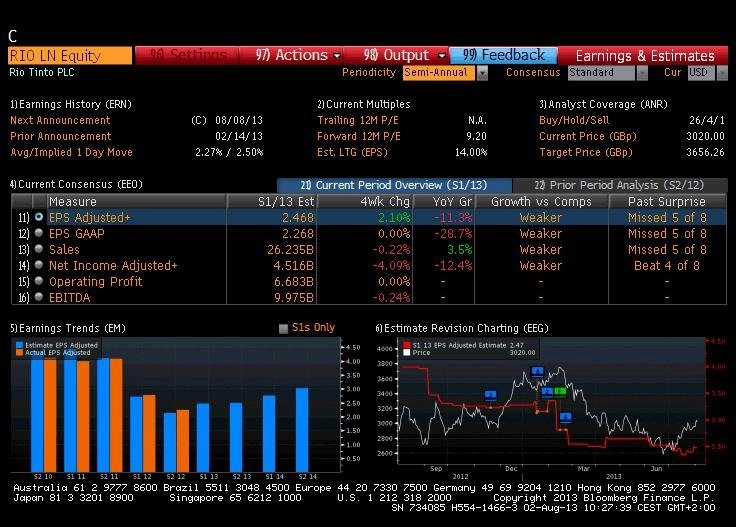This screenshot has width=736, height=527.
Task: Click the USD currency field
Action: coord(701,73)
